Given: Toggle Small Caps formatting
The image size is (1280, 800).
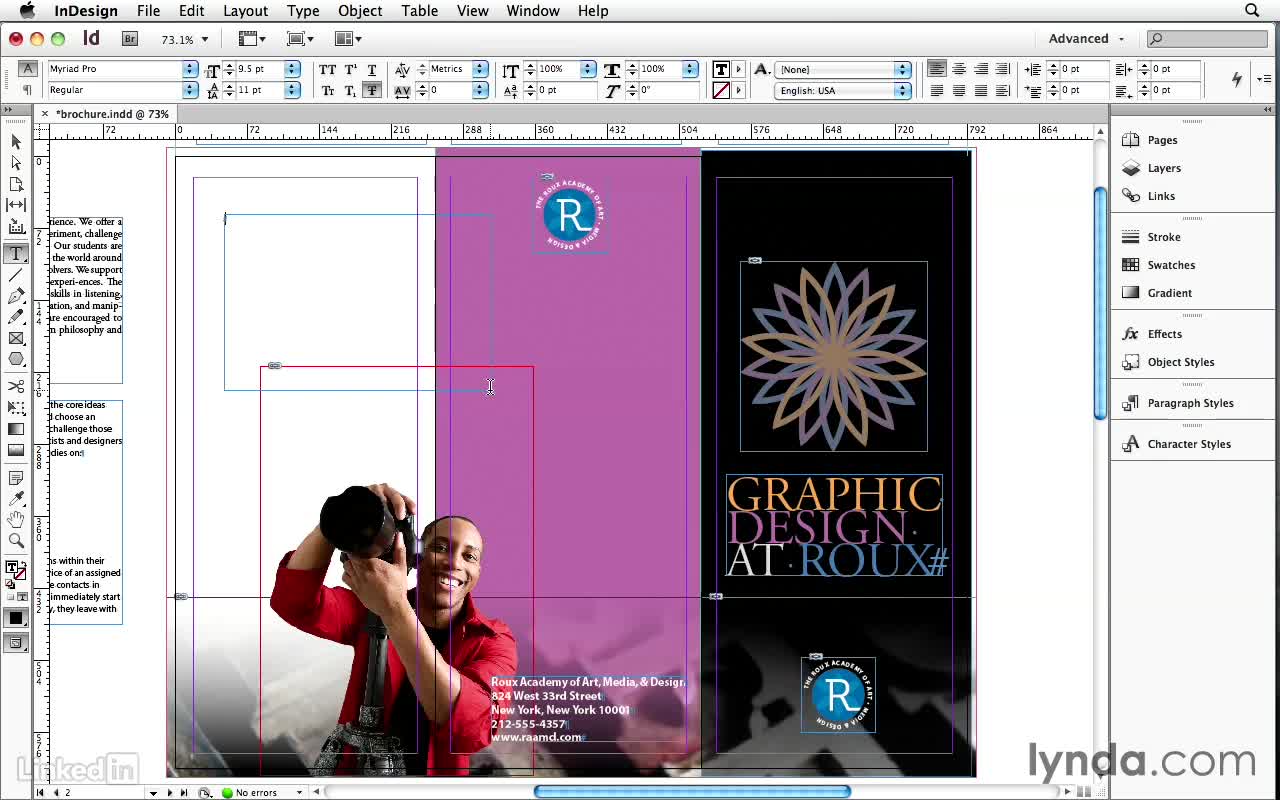Looking at the screenshot, I should pyautogui.click(x=327, y=90).
